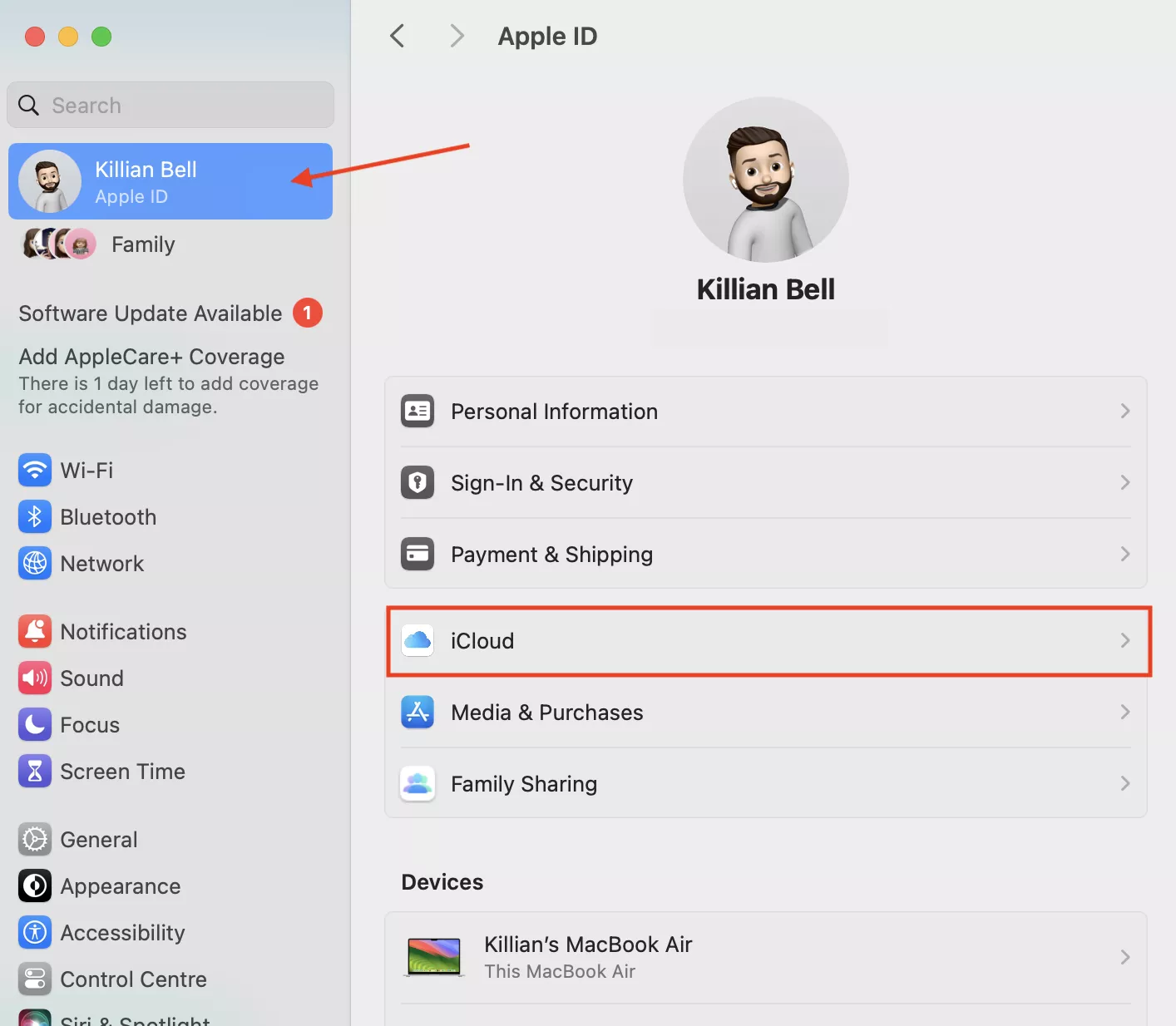
Task: Click Add AppleCare+ Coverage link
Action: coord(151,357)
